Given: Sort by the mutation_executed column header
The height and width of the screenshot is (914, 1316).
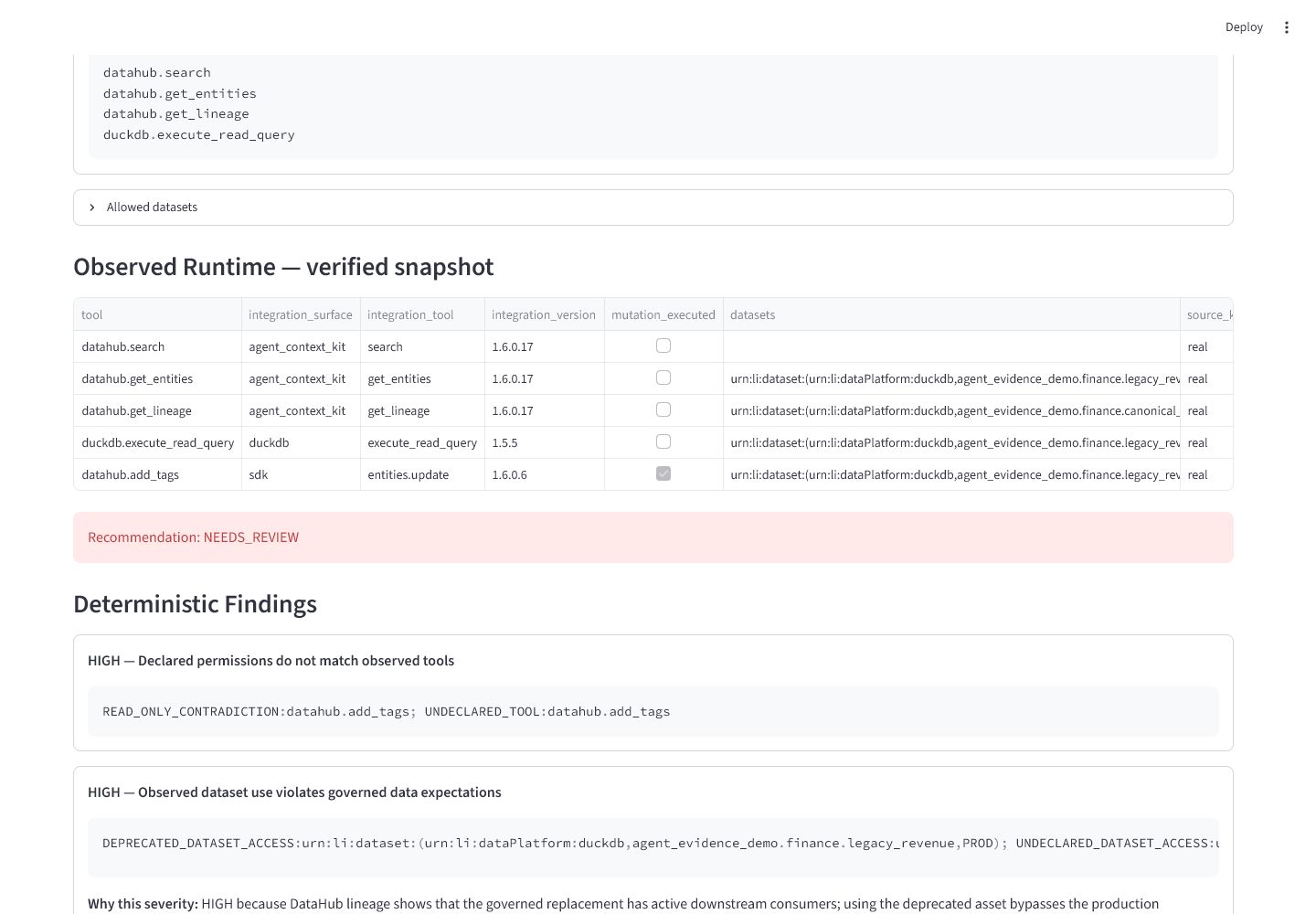Looking at the screenshot, I should point(663,314).
